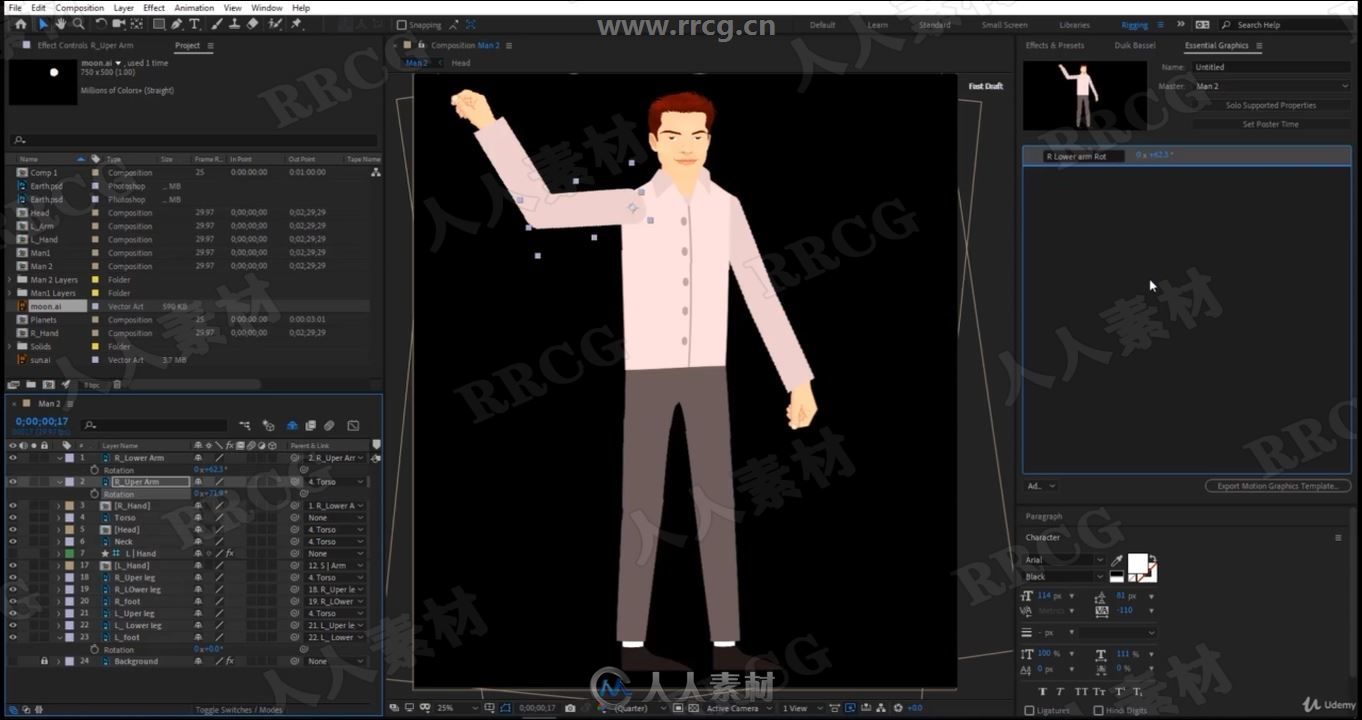Click the Home icon in the toolbar
Viewport: 1362px width, 720px height.
coord(20,24)
